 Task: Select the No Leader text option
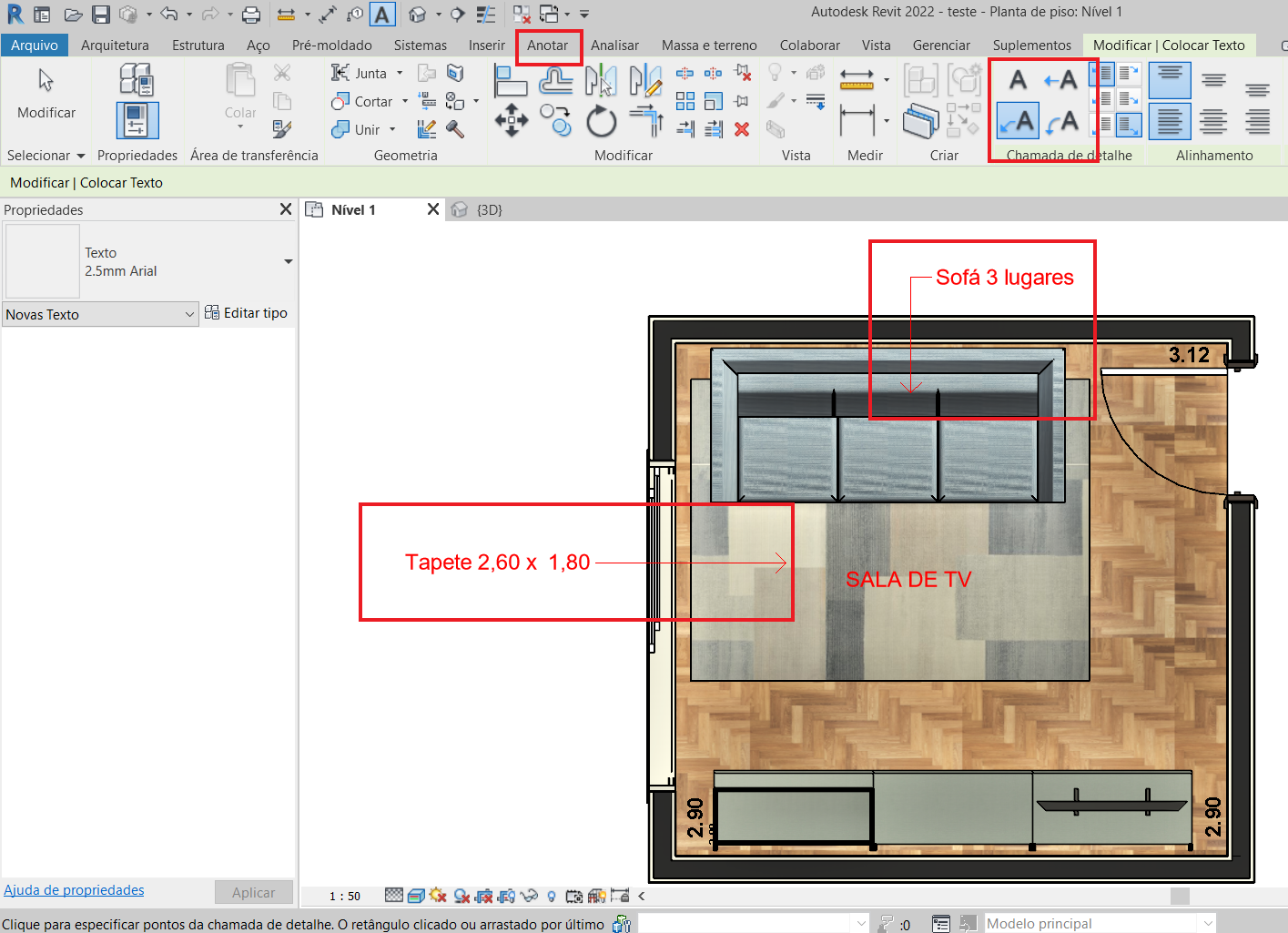pyautogui.click(x=1018, y=80)
